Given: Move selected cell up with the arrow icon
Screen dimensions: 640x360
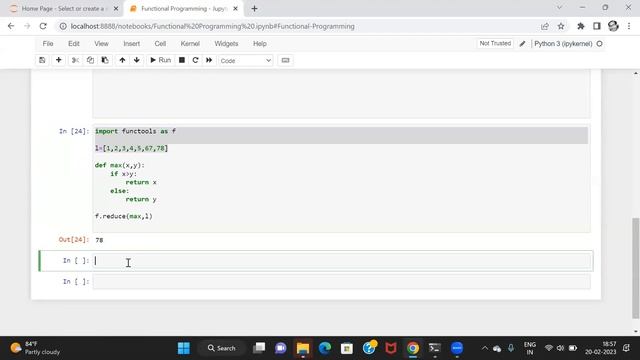Looking at the screenshot, I should click(122, 60).
